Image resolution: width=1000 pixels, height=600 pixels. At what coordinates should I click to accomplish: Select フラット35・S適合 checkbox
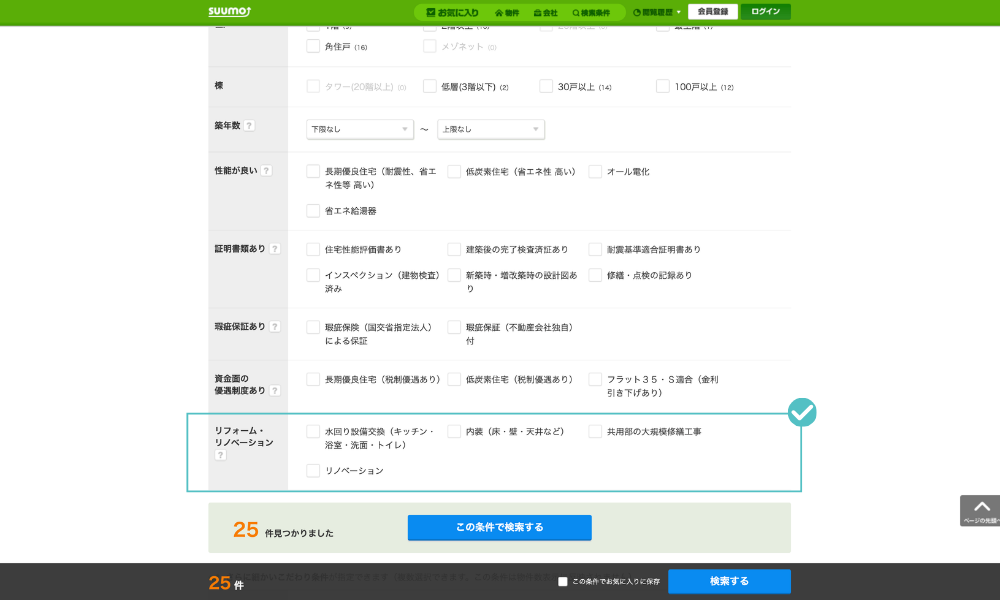pos(595,379)
